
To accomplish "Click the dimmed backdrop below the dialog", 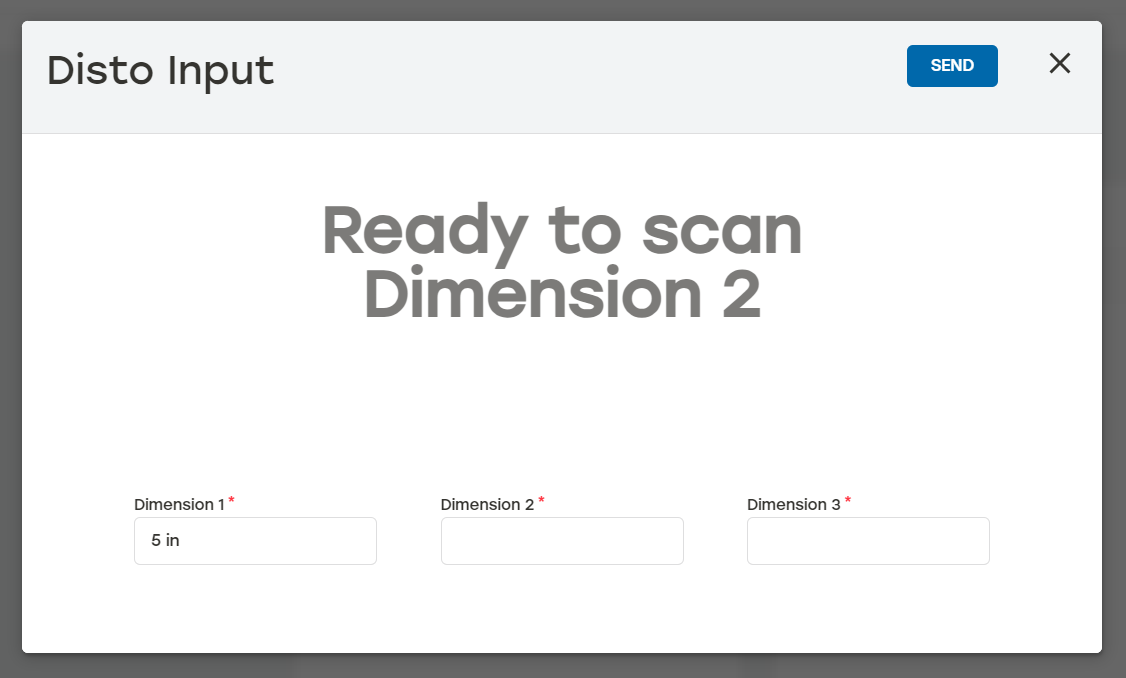I will tap(562, 666).
